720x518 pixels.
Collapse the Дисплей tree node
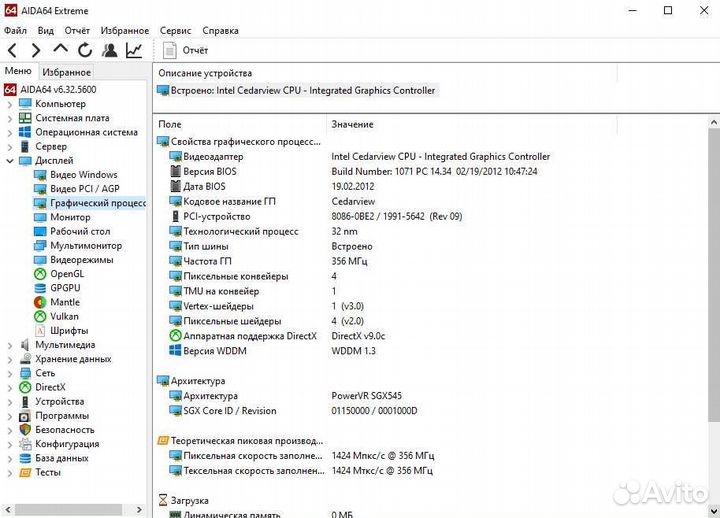11,160
